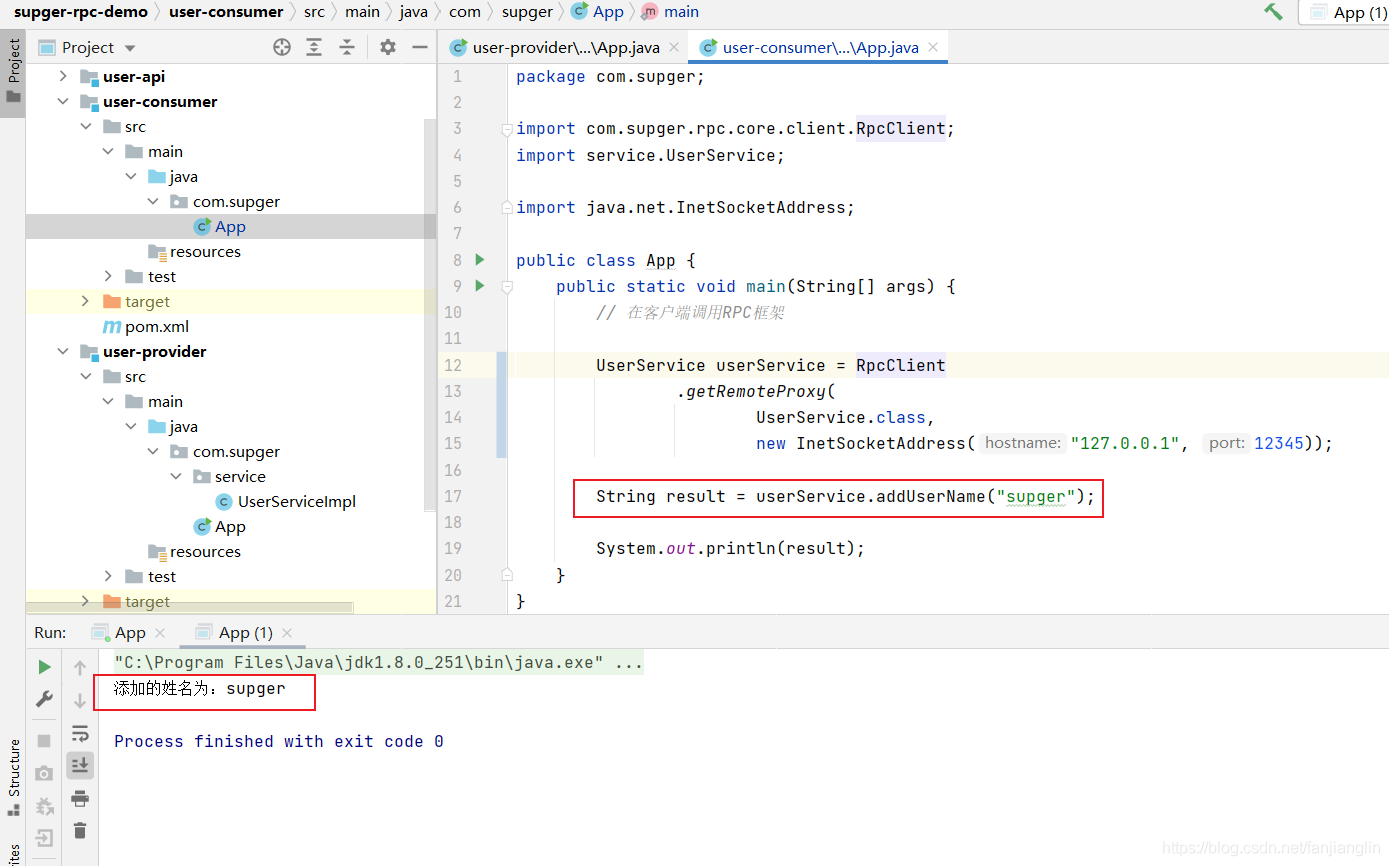Collapse user-provider service package
This screenshot has height=866, width=1389.
point(175,476)
